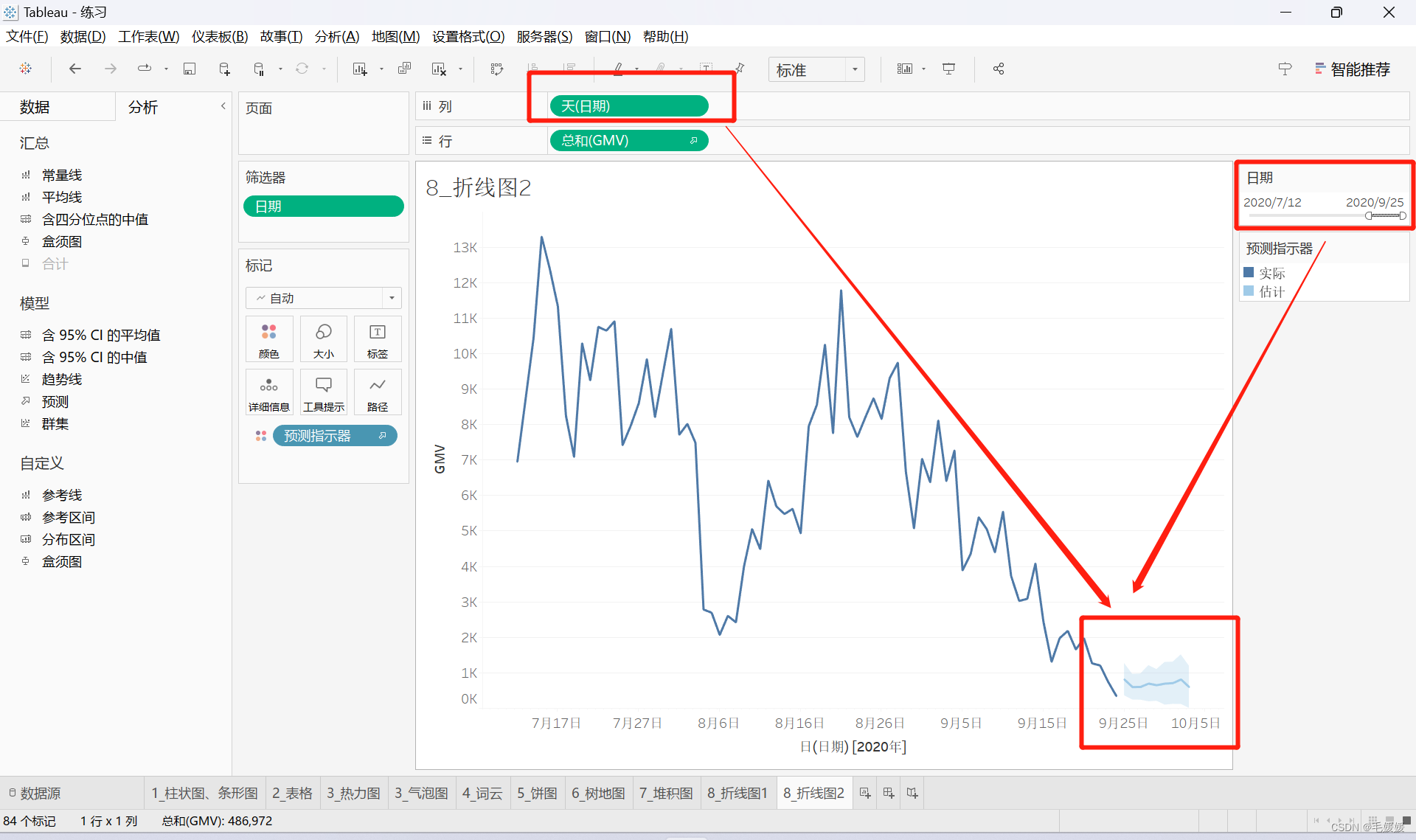The image size is (1416, 840).
Task: Open the Size mark card
Action: 324,339
